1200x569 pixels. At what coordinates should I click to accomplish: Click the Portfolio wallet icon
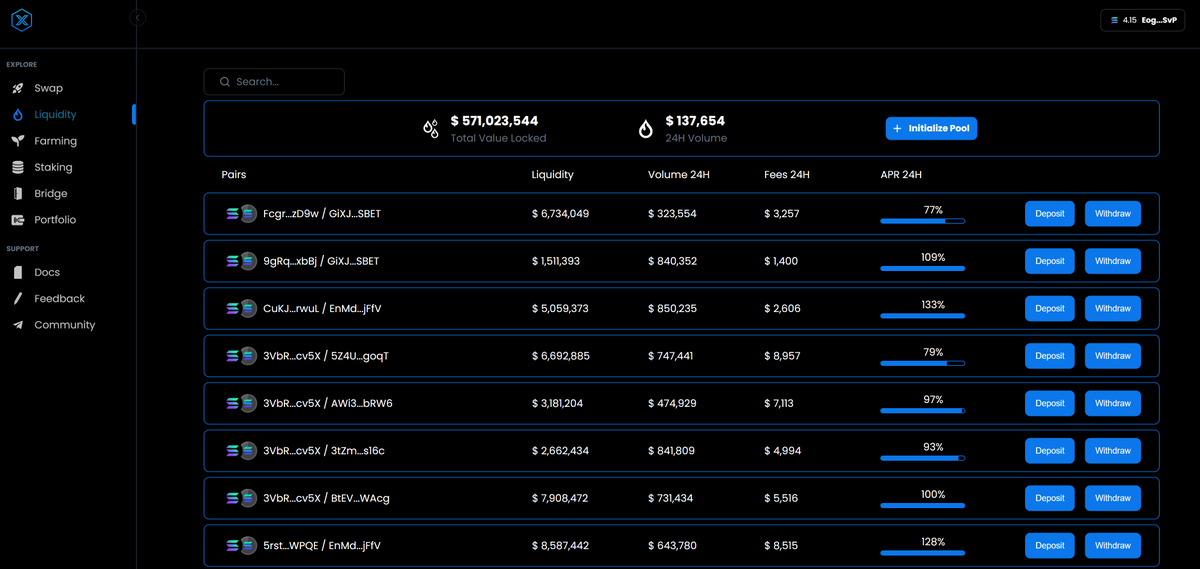coord(18,219)
